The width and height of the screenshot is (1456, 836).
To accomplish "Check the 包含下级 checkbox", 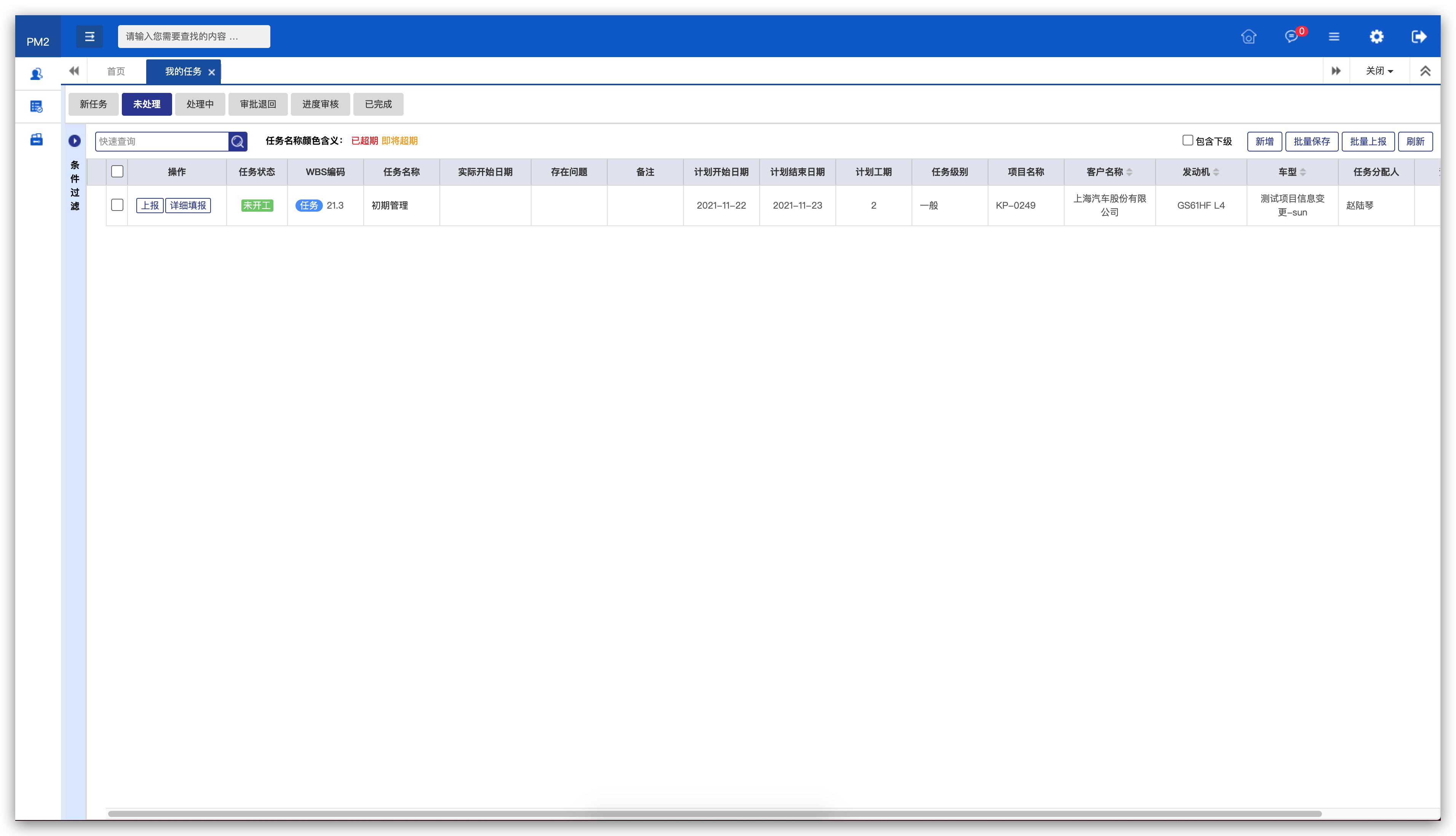I will pyautogui.click(x=1188, y=140).
